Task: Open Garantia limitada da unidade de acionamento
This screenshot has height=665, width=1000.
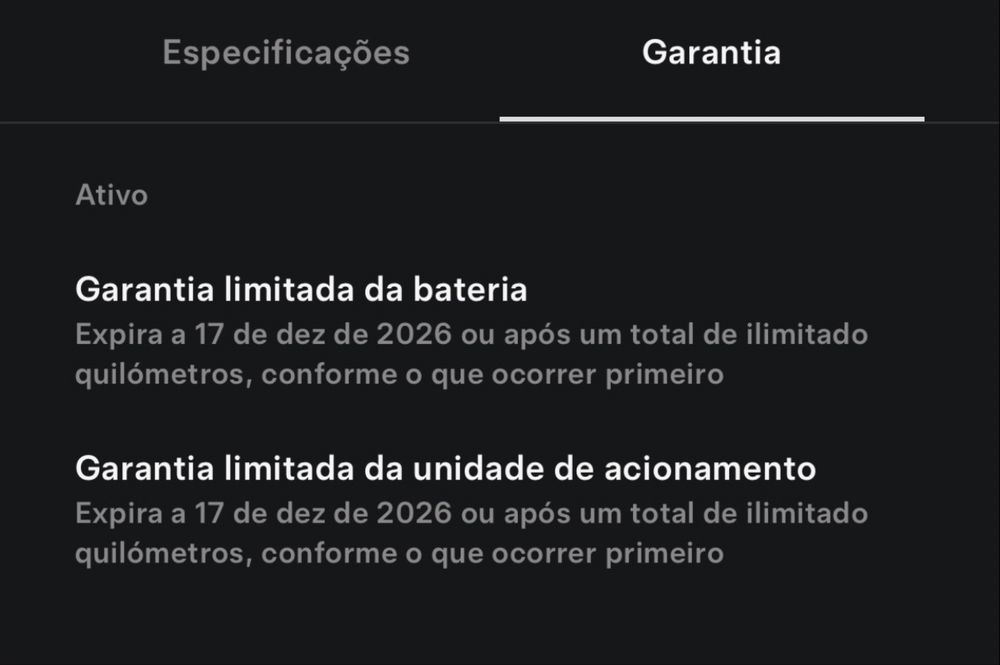Action: coord(445,468)
